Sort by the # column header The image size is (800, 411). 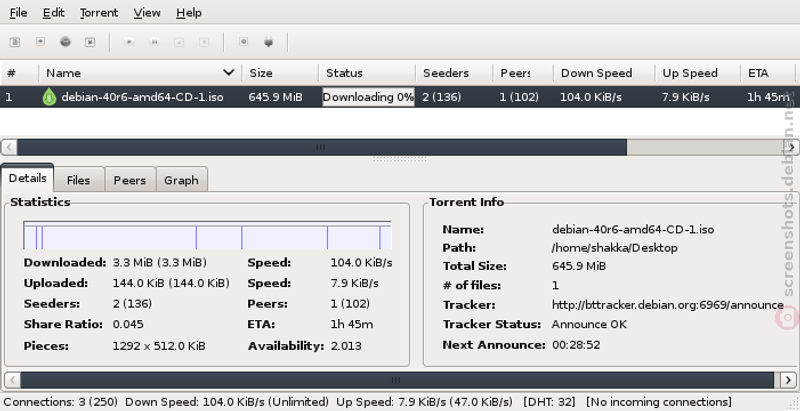click(19, 73)
